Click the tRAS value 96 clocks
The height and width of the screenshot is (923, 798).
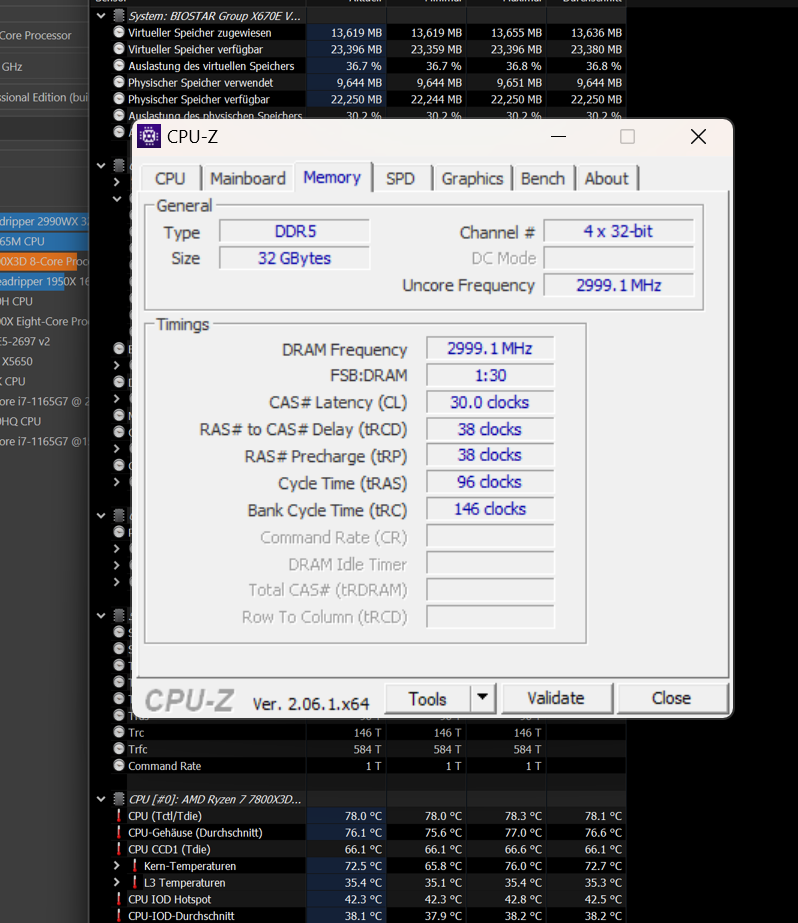[x=490, y=482]
